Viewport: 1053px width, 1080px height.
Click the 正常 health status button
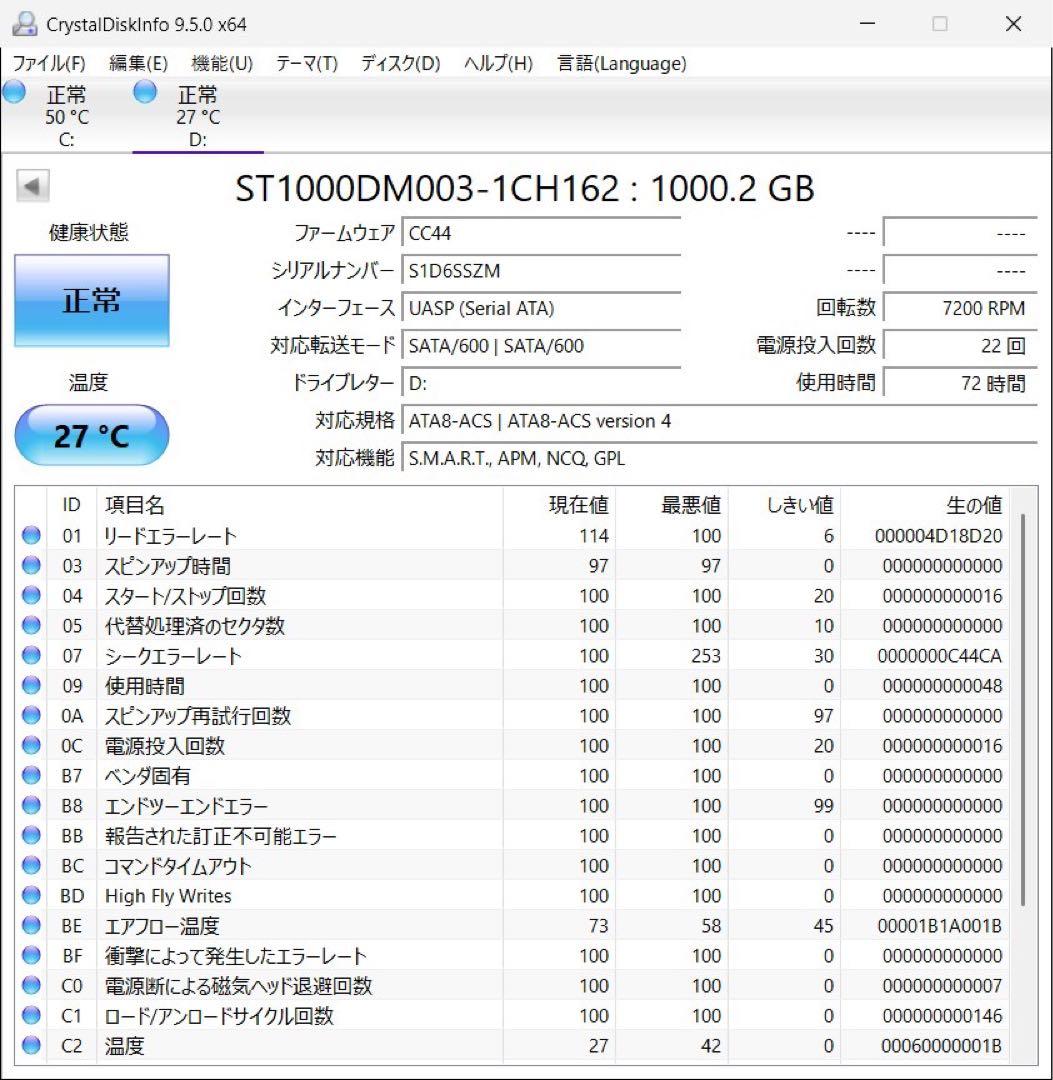(91, 300)
